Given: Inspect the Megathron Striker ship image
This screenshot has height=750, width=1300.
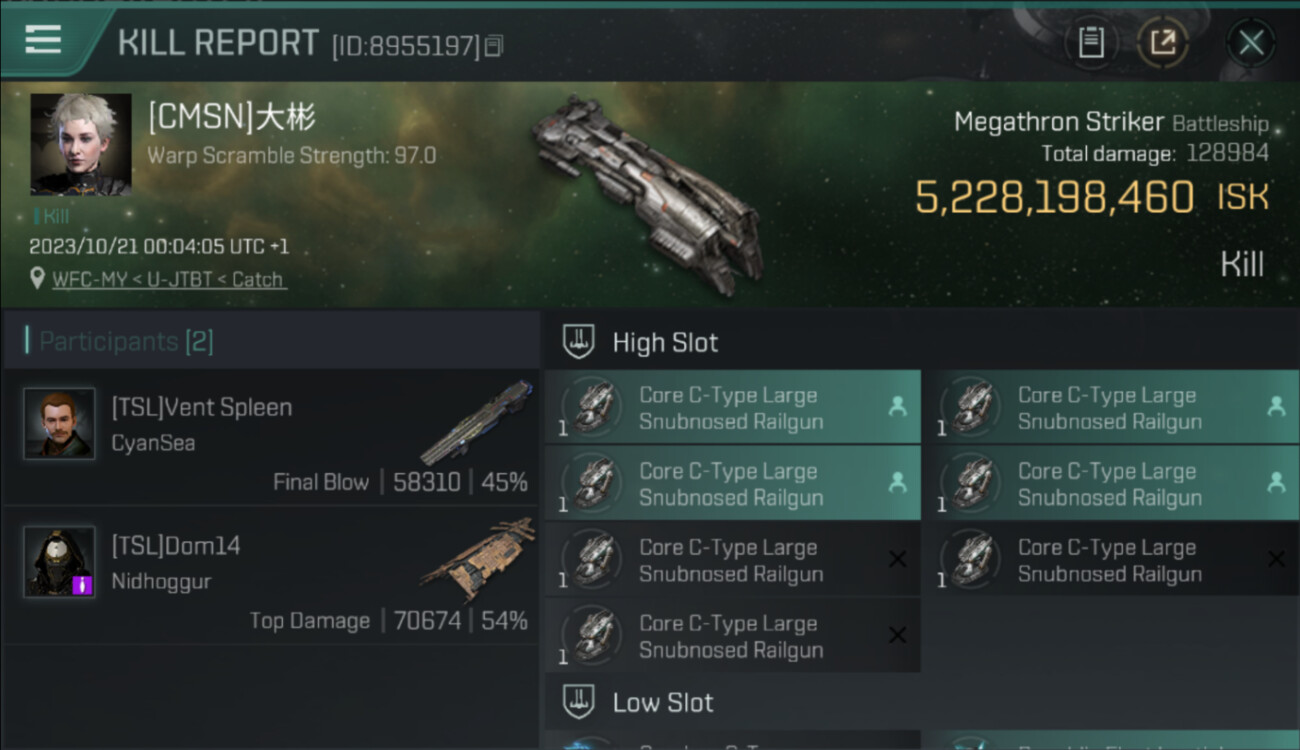Looking at the screenshot, I should (648, 190).
